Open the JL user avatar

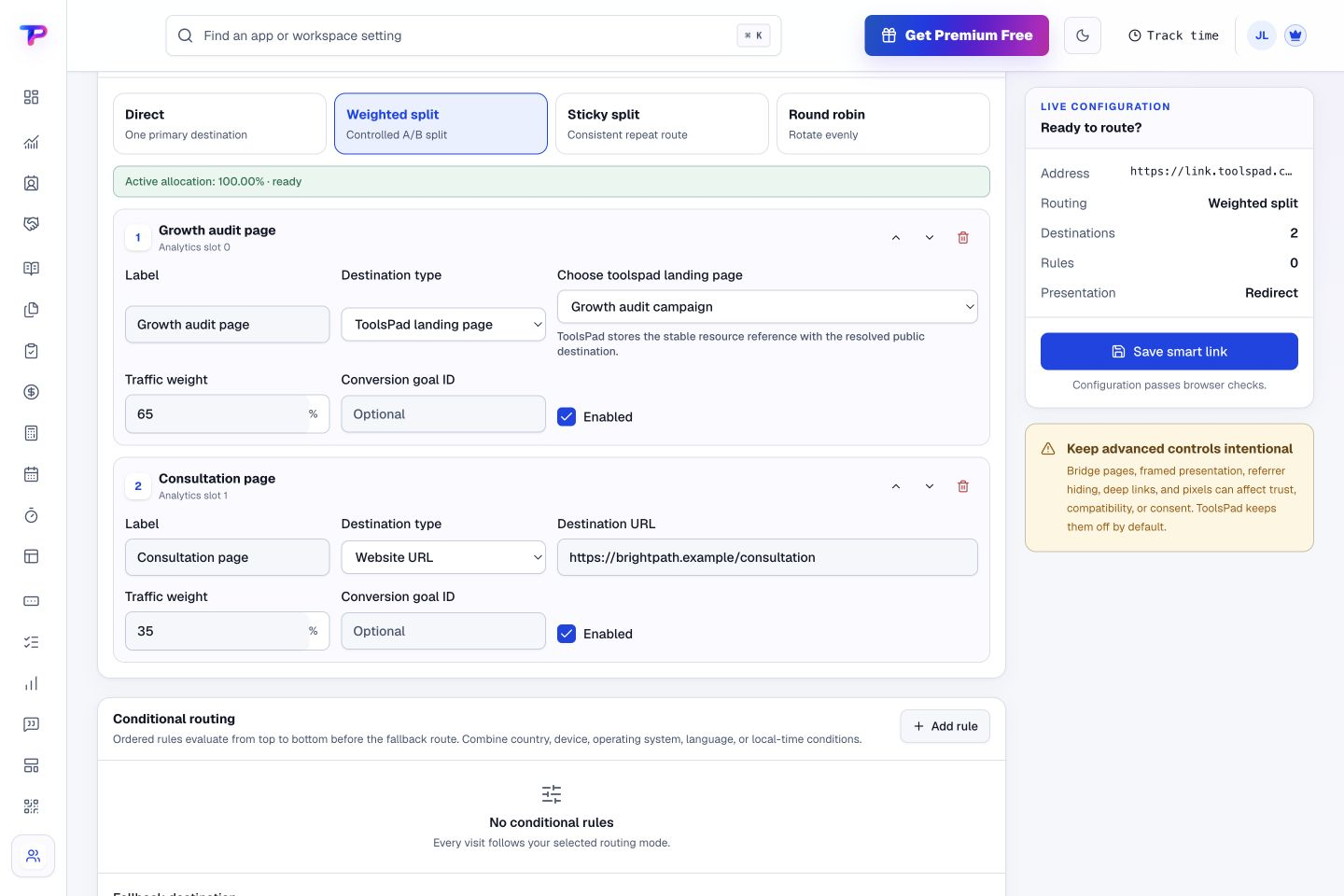click(x=1262, y=35)
